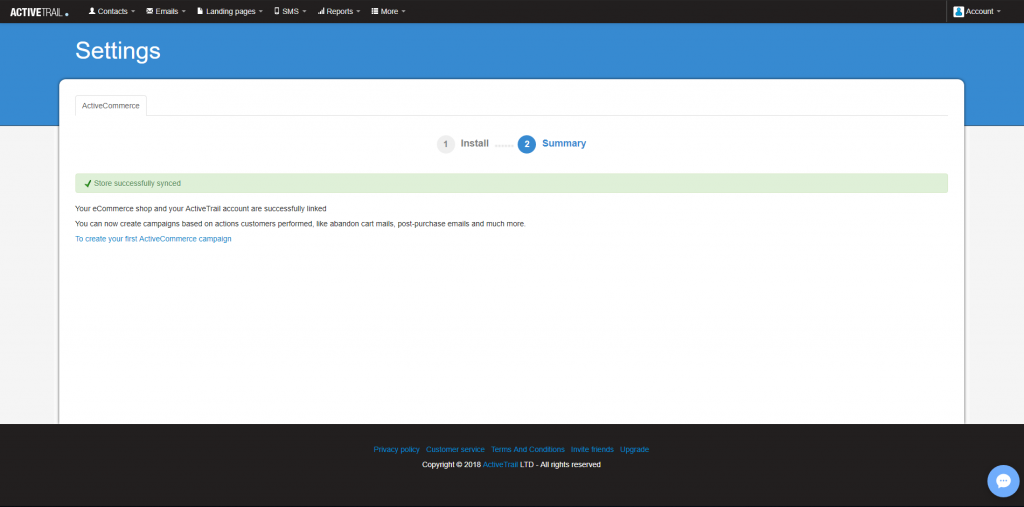Click the step 1 circle icon
Screen dimensions: 1024x507
[x=446, y=144]
